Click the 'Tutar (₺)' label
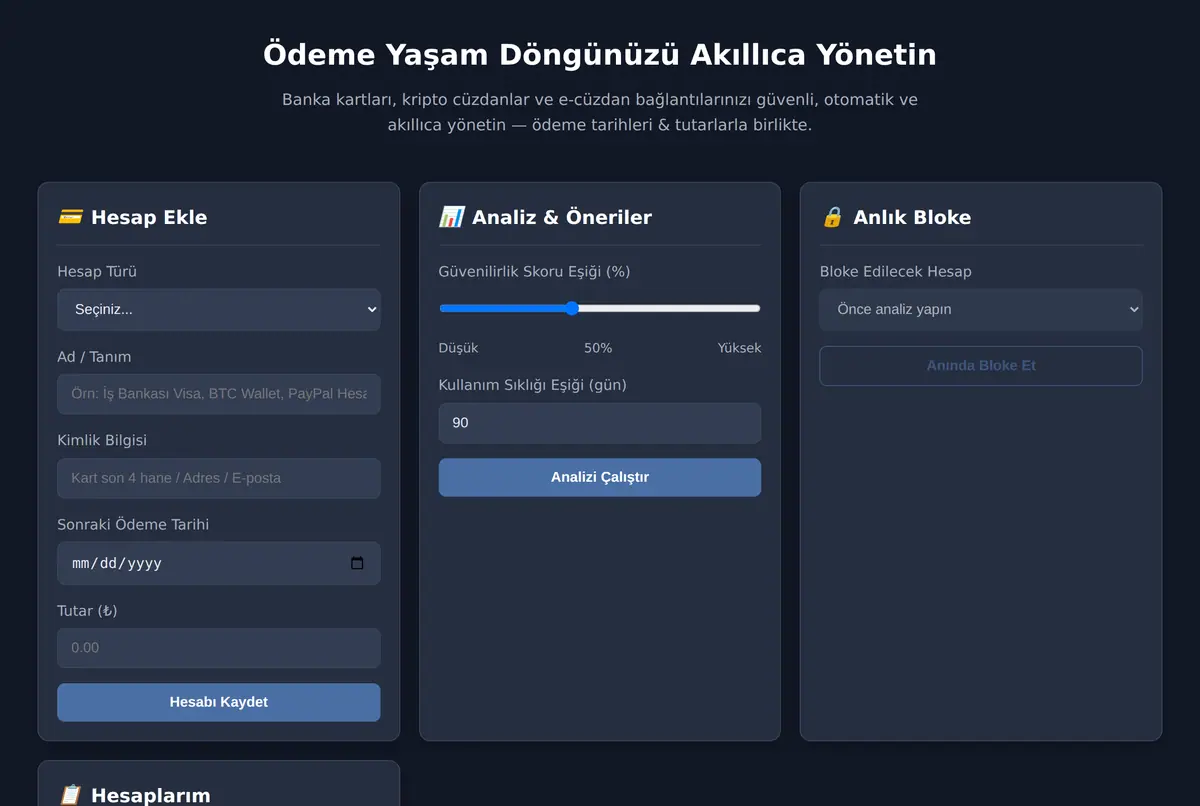Image resolution: width=1200 pixels, height=806 pixels. pos(87,611)
